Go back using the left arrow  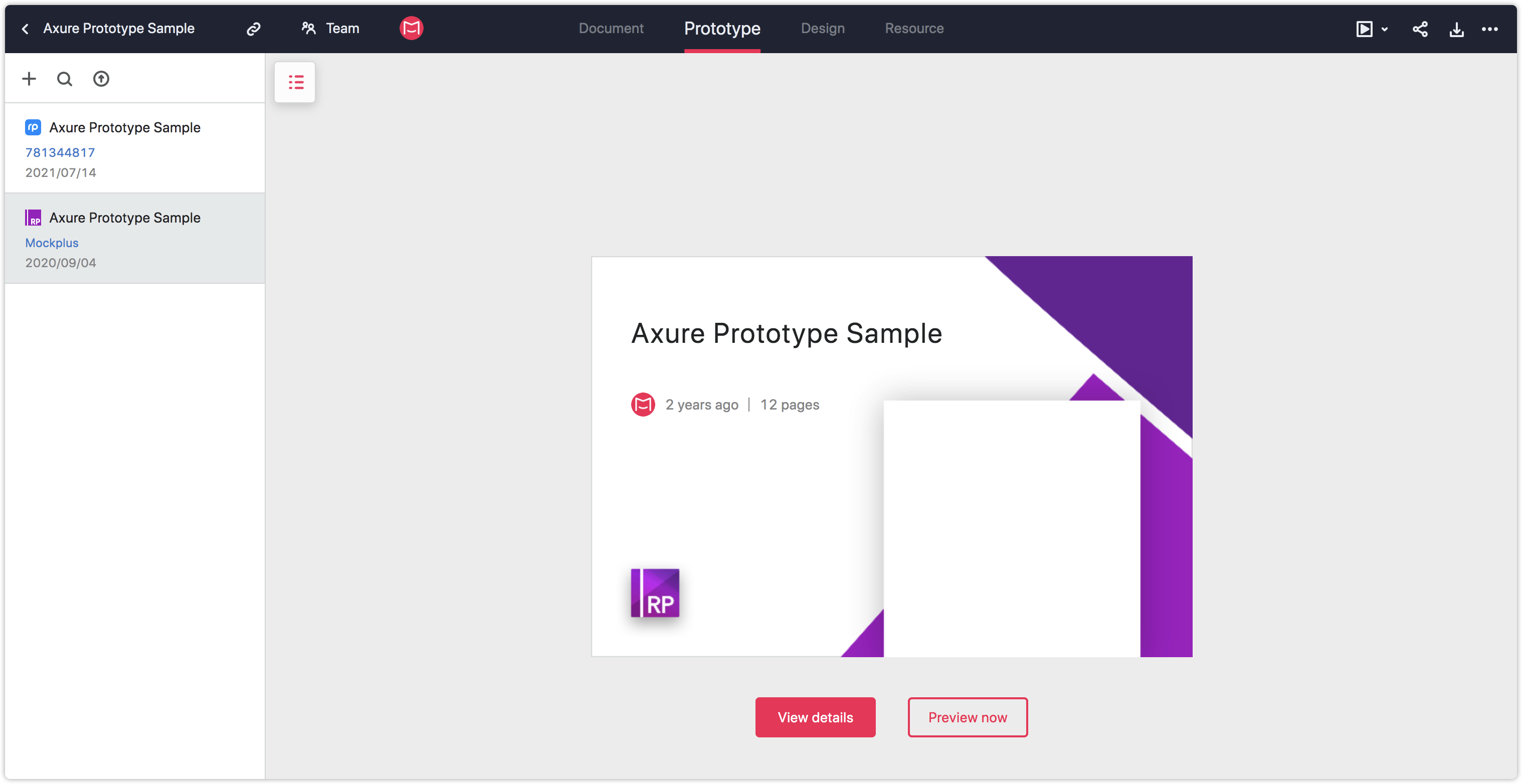[26, 29]
